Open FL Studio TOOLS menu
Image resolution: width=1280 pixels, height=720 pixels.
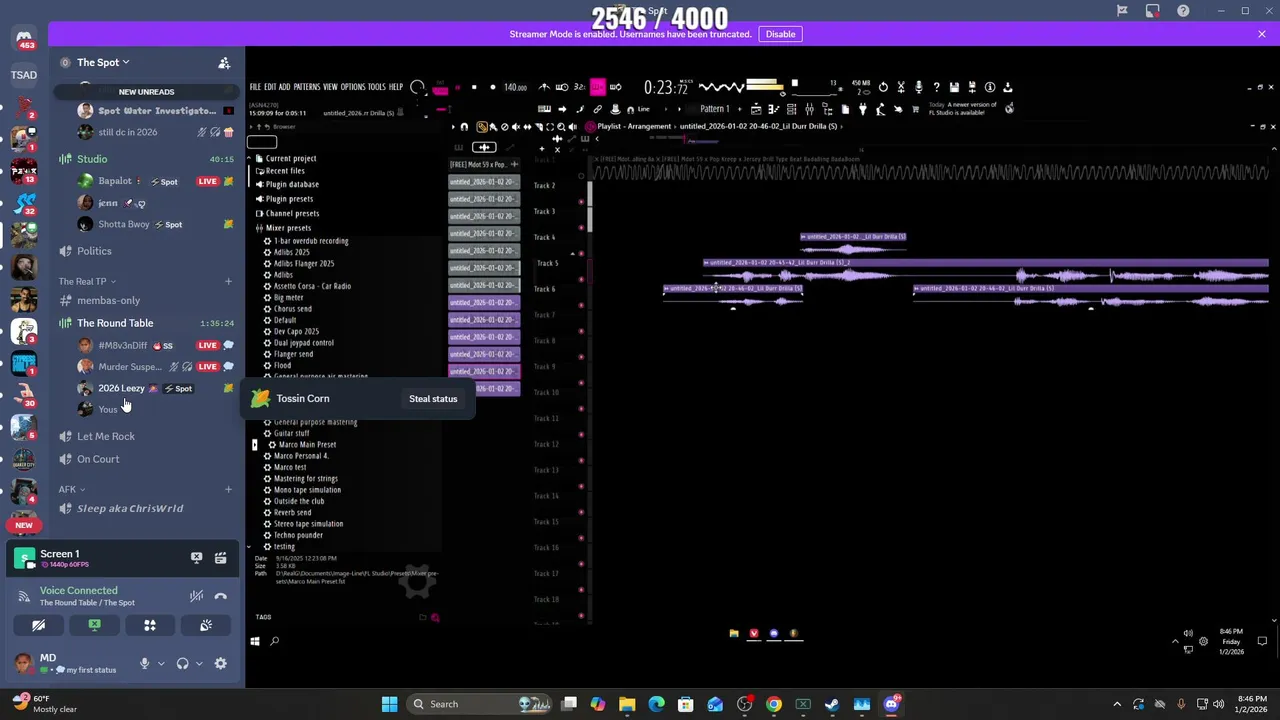(377, 87)
